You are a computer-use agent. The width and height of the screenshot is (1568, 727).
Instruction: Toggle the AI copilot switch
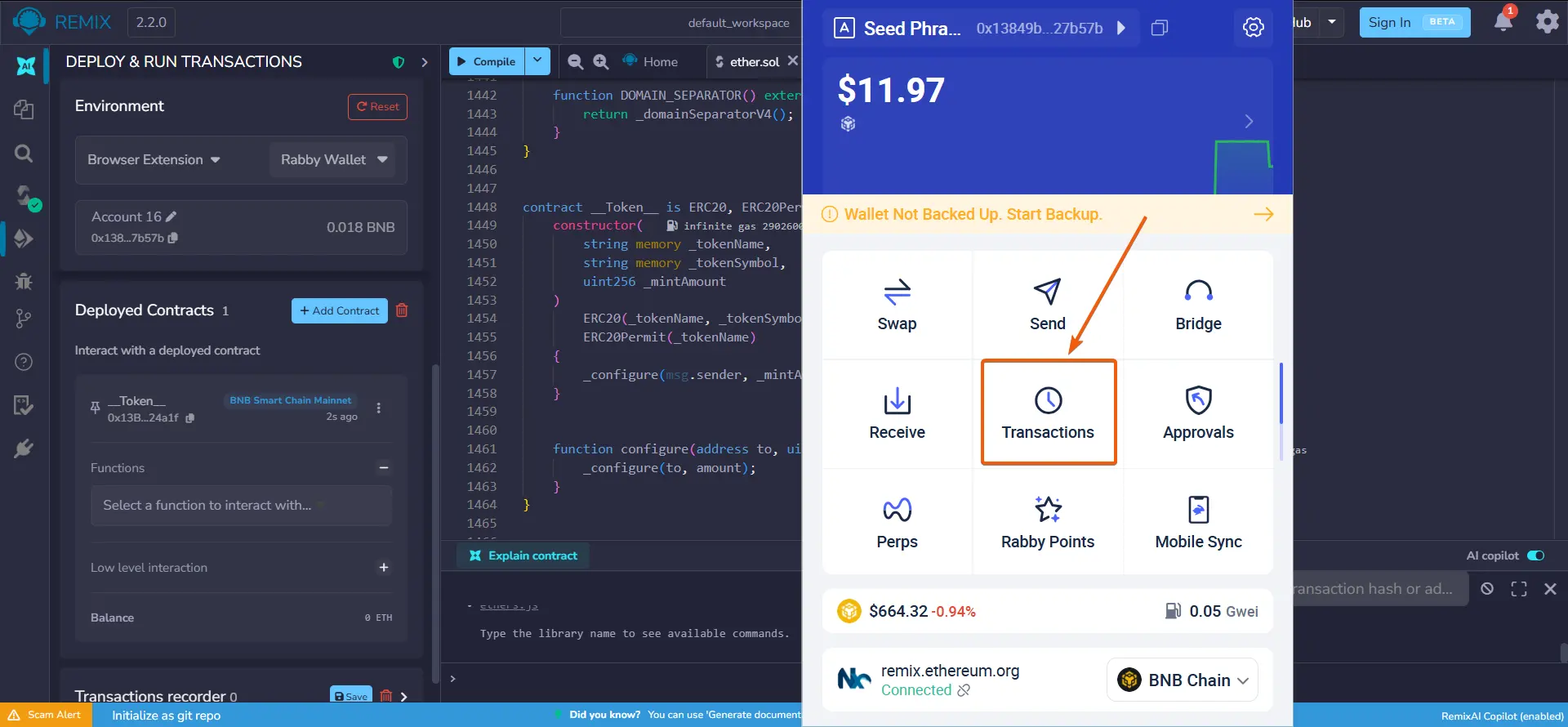point(1535,555)
